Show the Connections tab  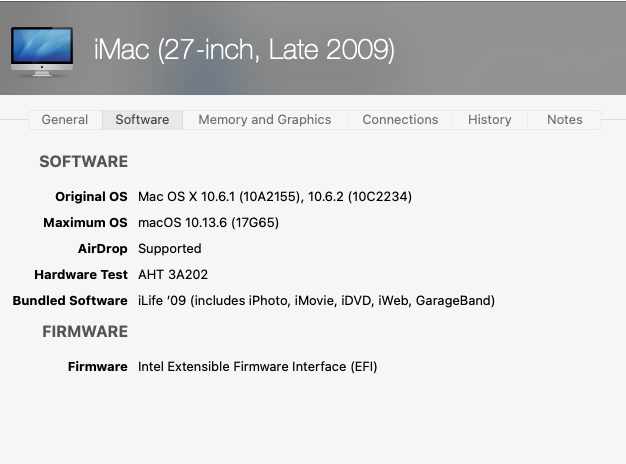(x=400, y=120)
